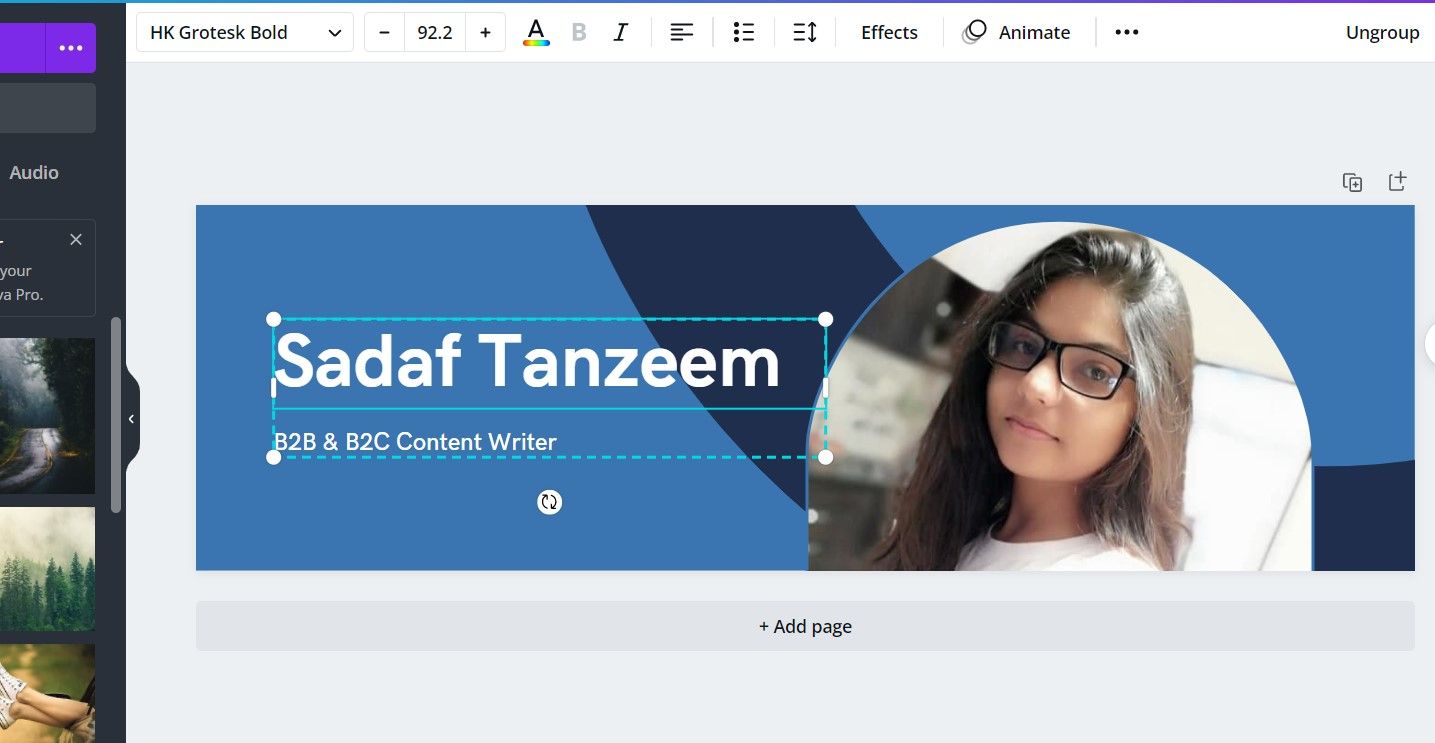
Task: Open the text color picker
Action: tap(536, 32)
